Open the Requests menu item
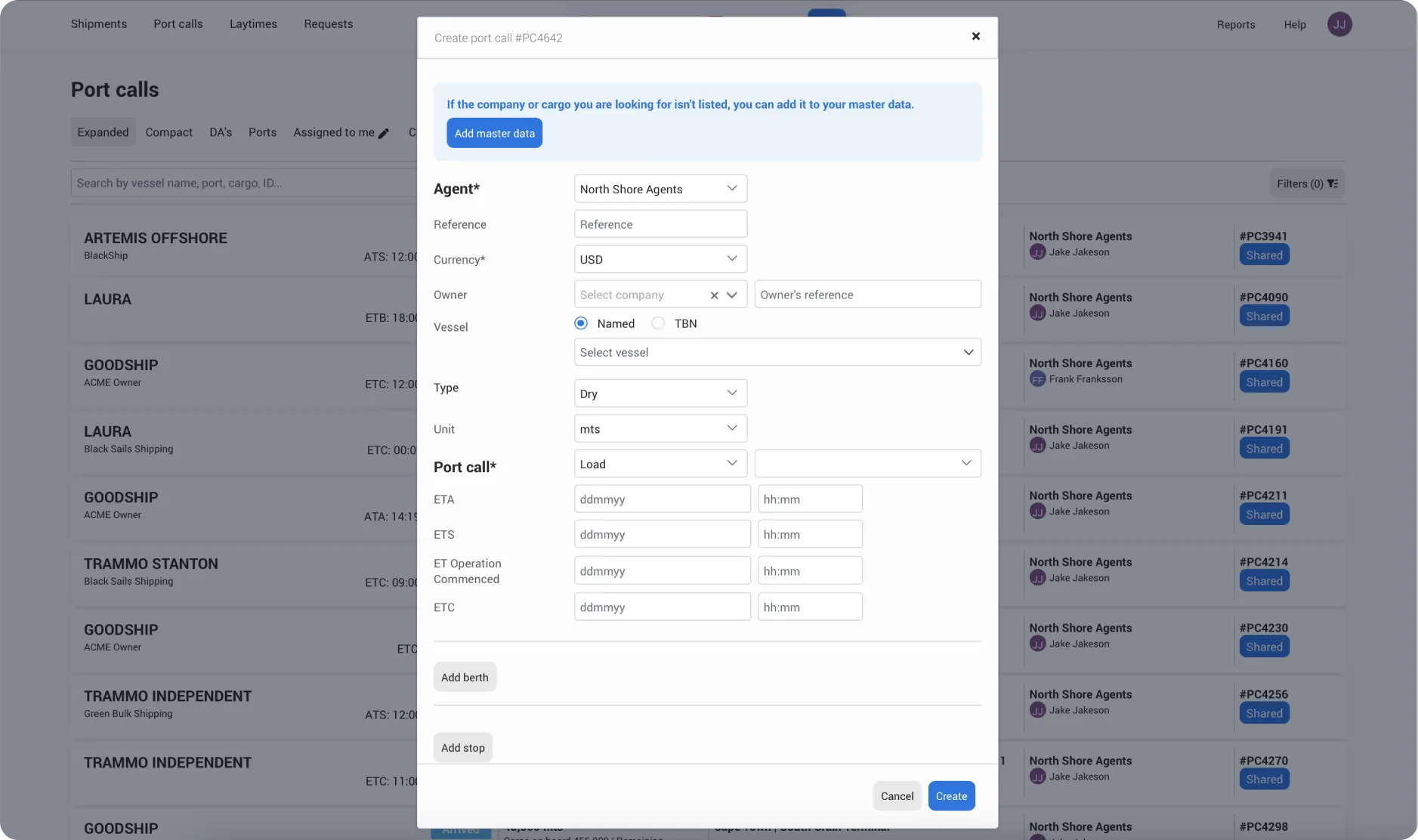Screen dimensions: 1418x840 click(329, 24)
